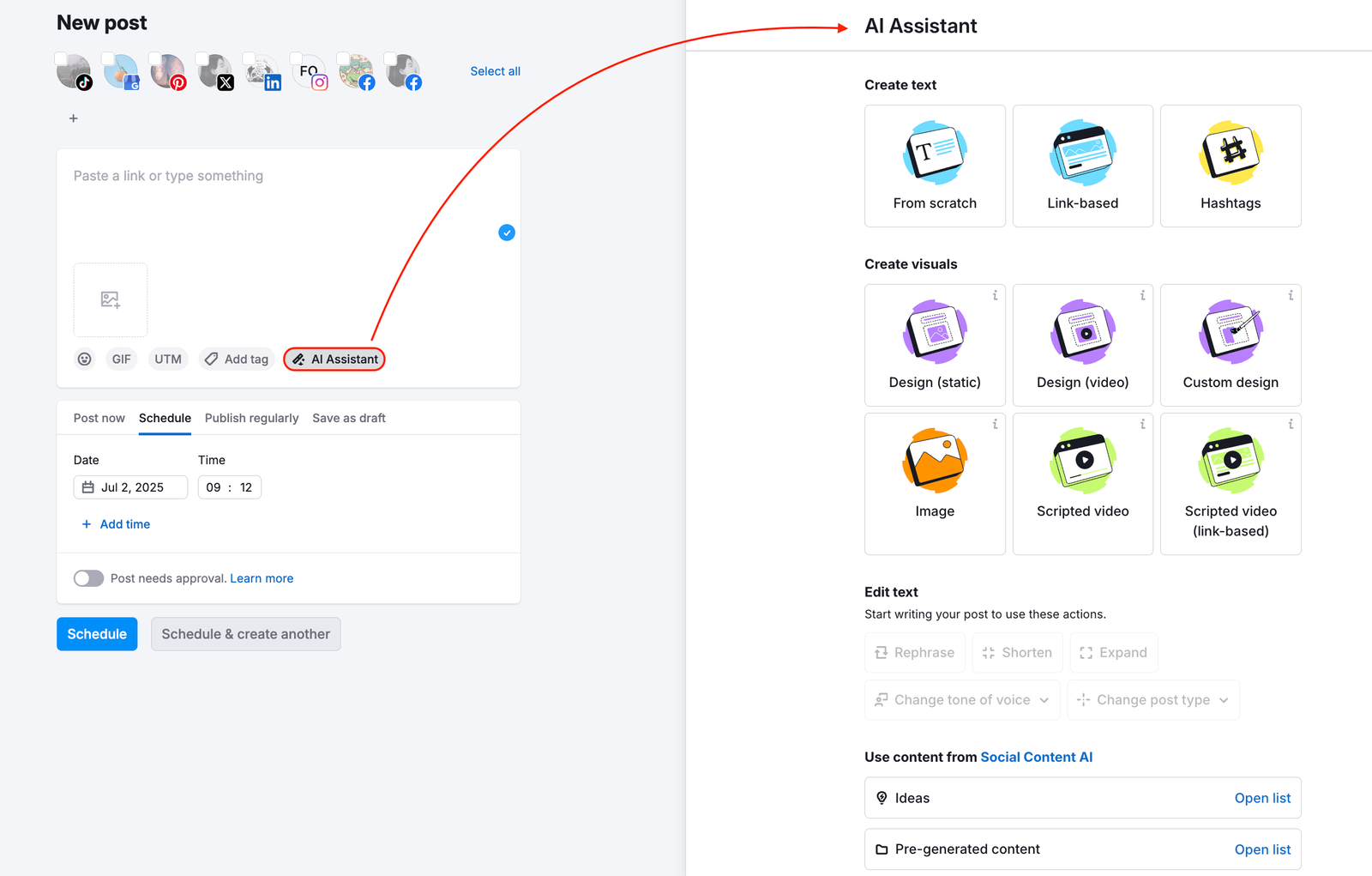Select Design (video) visual option
Image resolution: width=1372 pixels, height=876 pixels.
[x=1082, y=345]
